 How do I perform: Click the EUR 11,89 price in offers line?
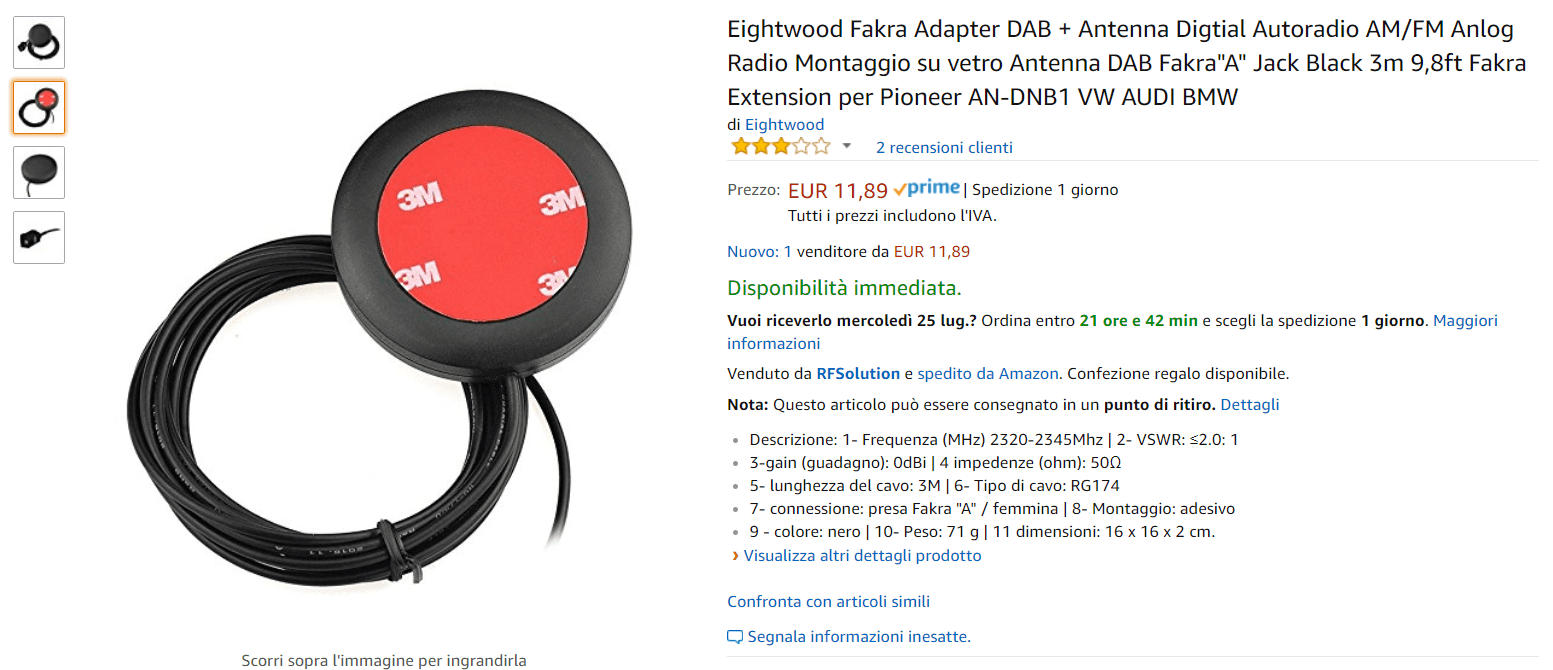pos(932,252)
